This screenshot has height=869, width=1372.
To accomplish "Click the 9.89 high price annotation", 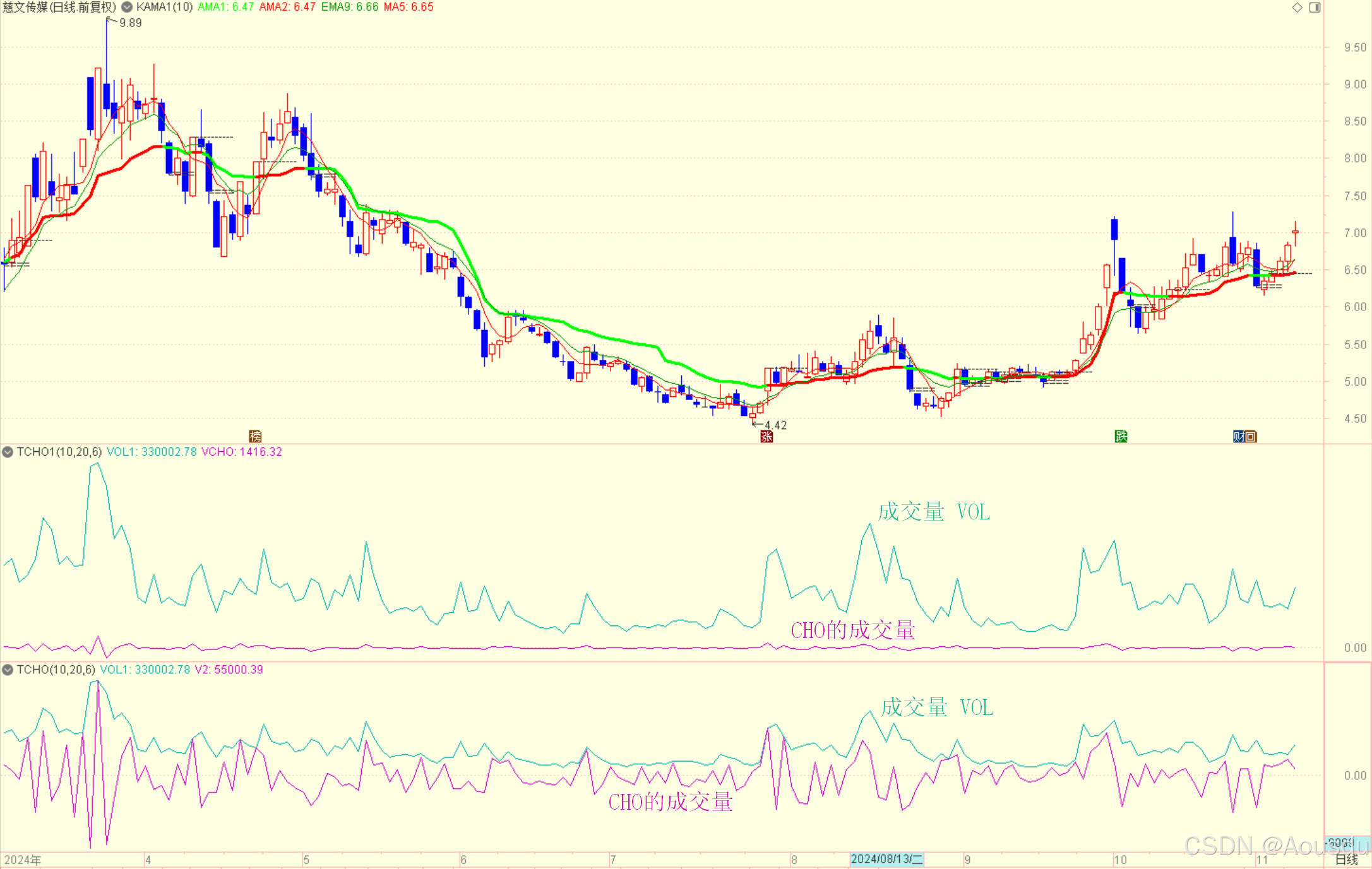I will pos(130,23).
